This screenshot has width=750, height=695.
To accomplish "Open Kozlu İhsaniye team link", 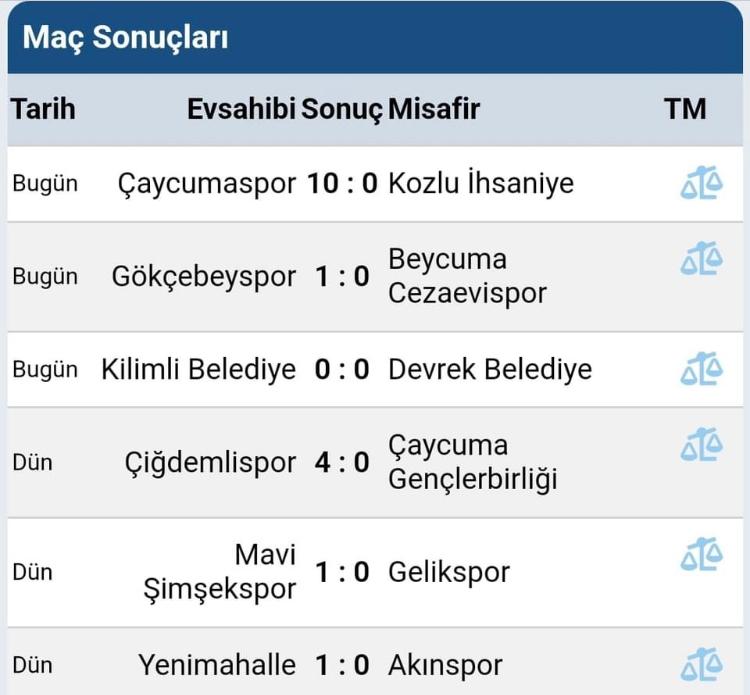I will (481, 184).
